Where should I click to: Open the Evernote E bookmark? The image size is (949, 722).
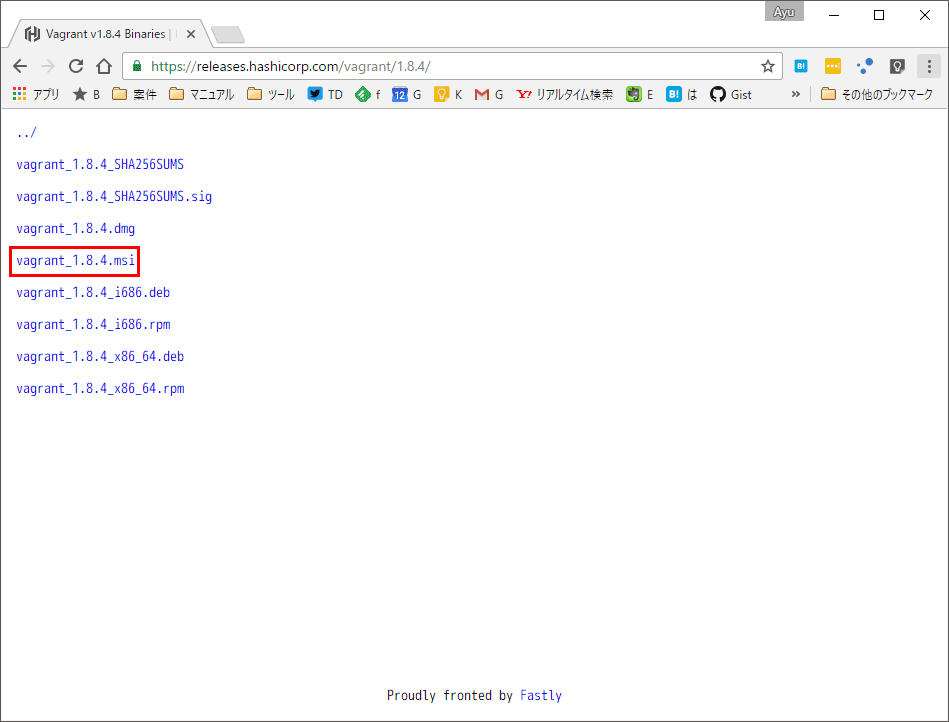click(x=640, y=94)
